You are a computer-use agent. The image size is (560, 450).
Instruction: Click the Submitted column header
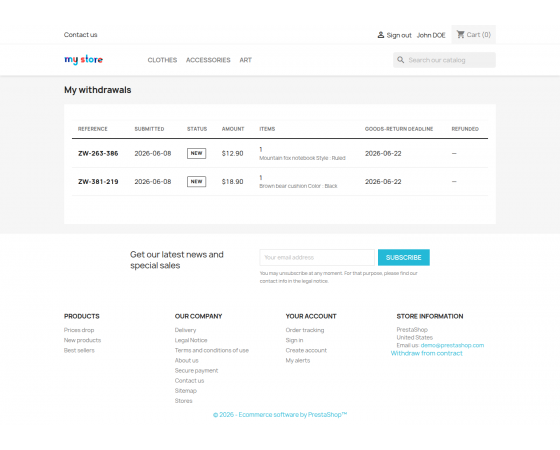pyautogui.click(x=149, y=129)
